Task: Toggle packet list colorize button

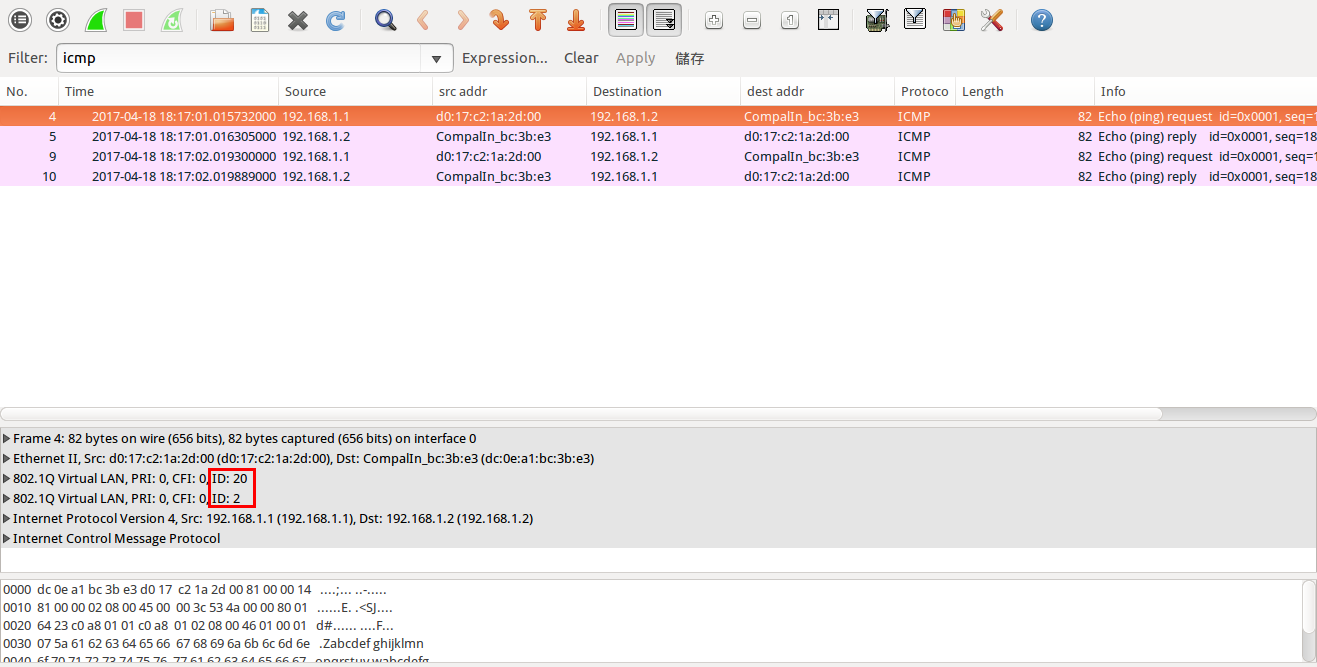Action: [626, 20]
